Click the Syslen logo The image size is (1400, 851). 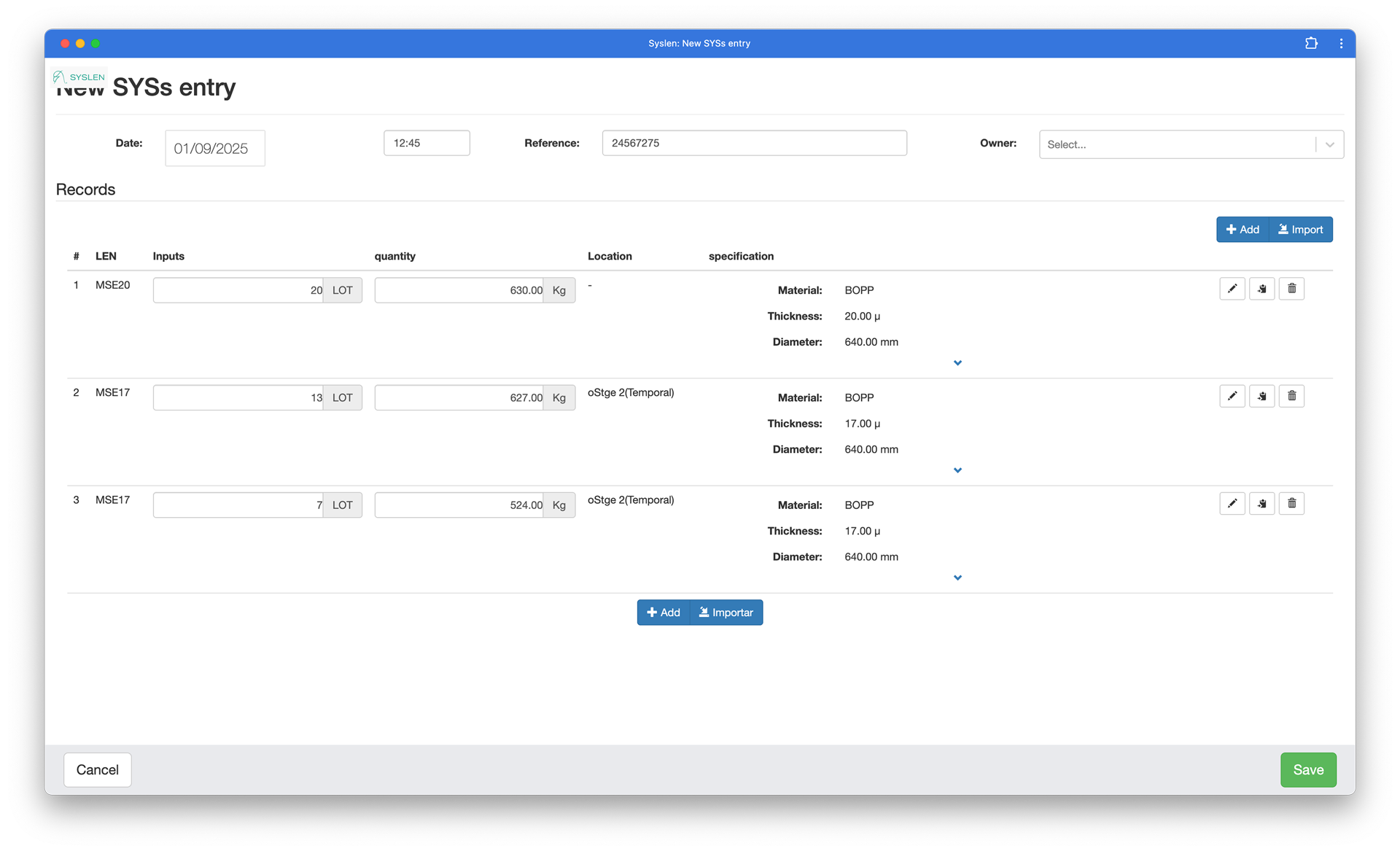(x=79, y=77)
